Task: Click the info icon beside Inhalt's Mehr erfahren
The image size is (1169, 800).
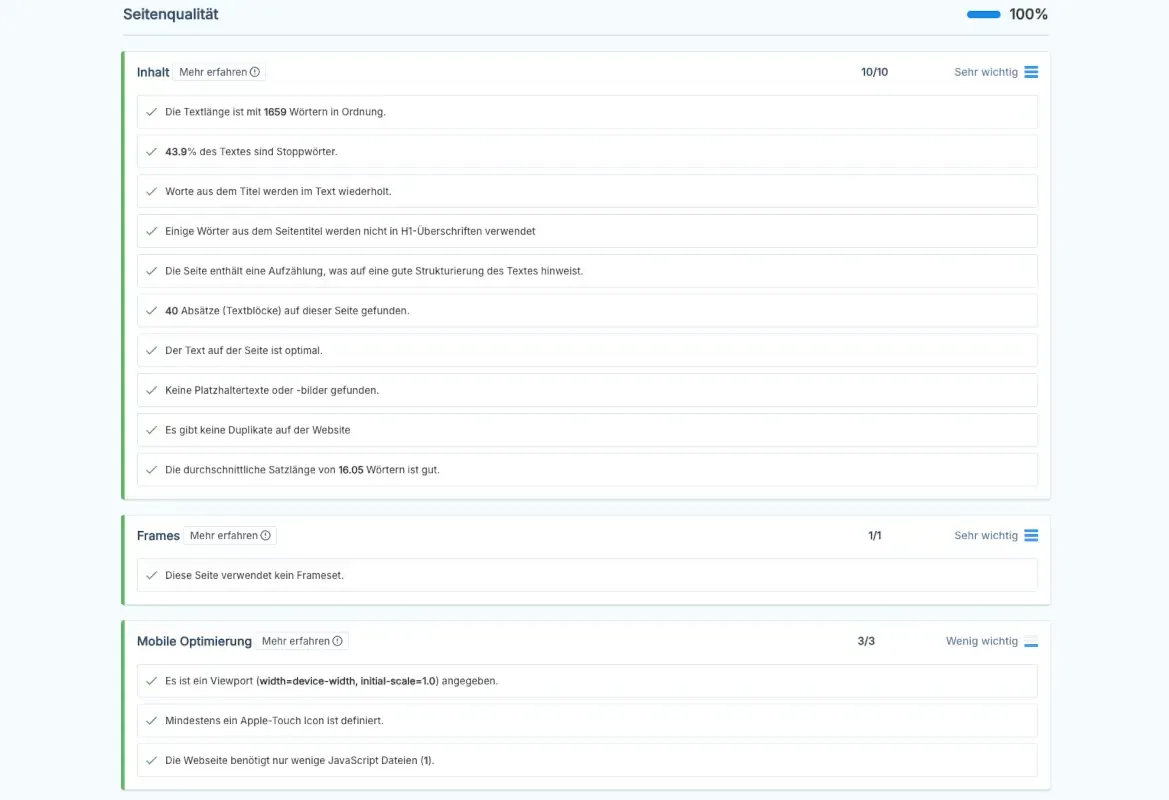Action: (x=255, y=71)
